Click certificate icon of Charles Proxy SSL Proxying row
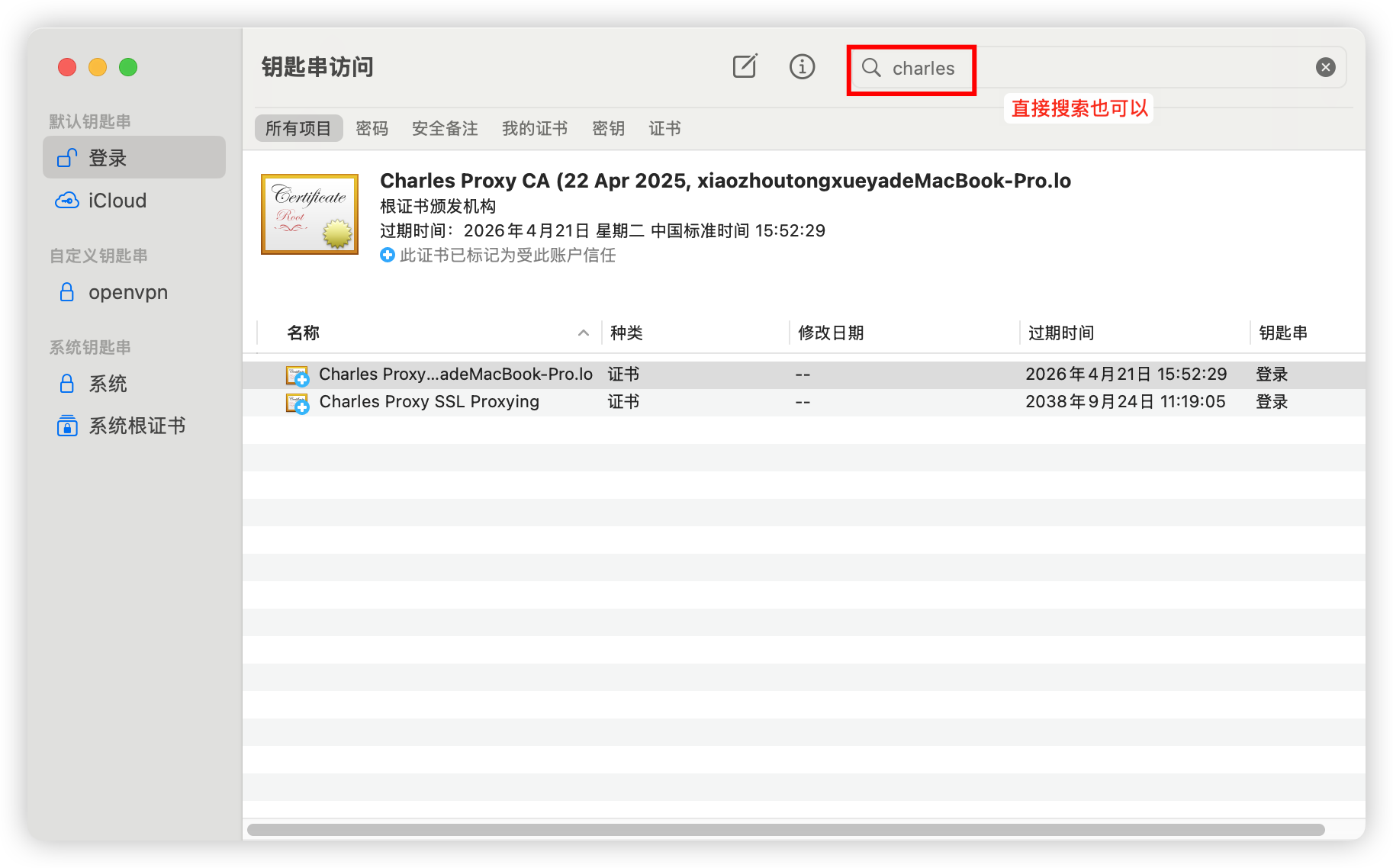The height and width of the screenshot is (868, 1393). point(298,403)
